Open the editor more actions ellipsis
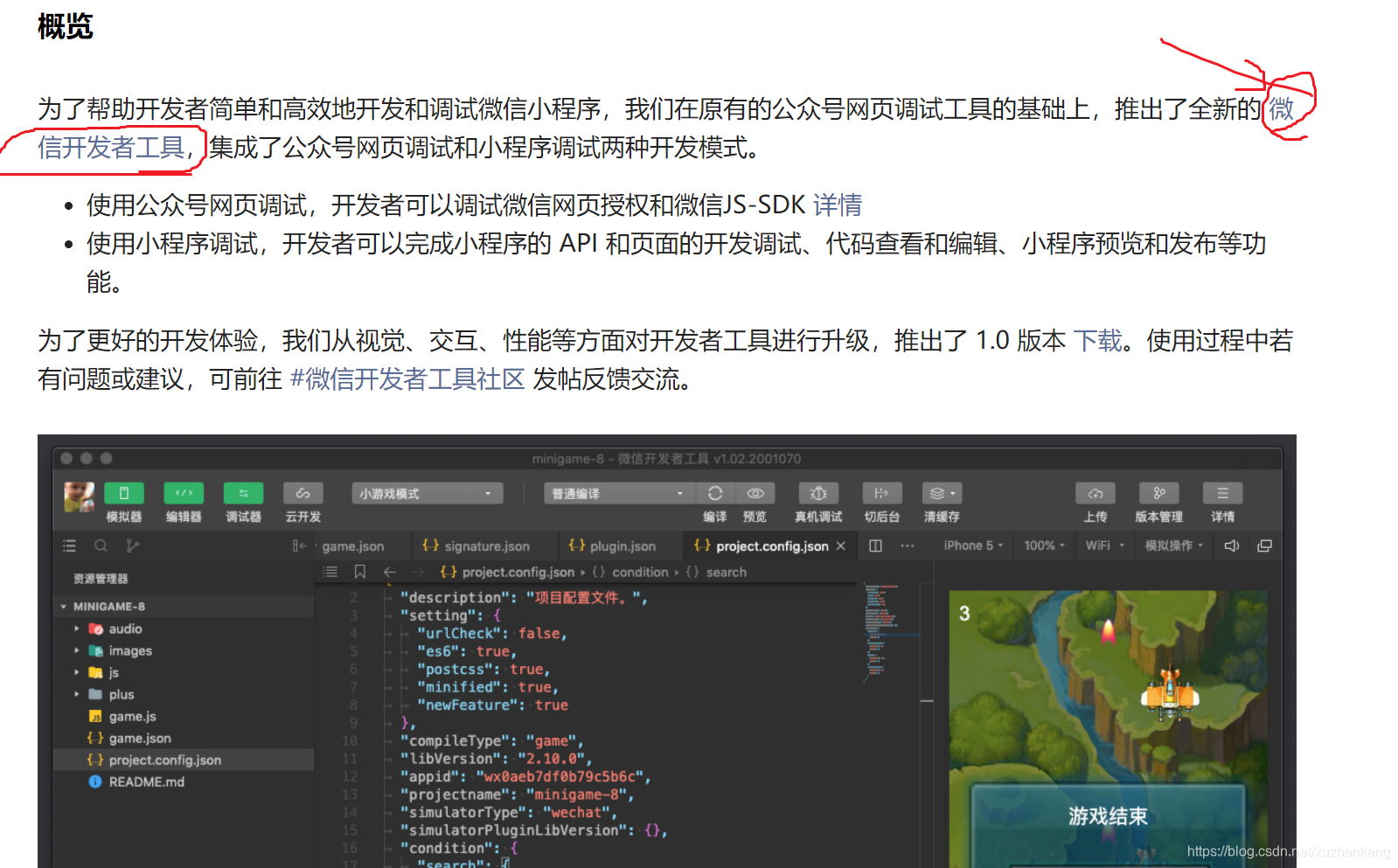Screen dimensions: 1398x868 click(x=908, y=545)
